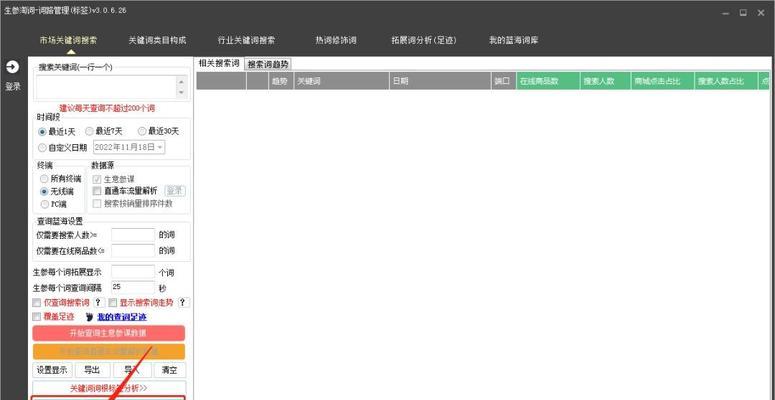Sort by the 趋势 column header
Screen dimensions: 775x400
pyautogui.click(x=280, y=81)
